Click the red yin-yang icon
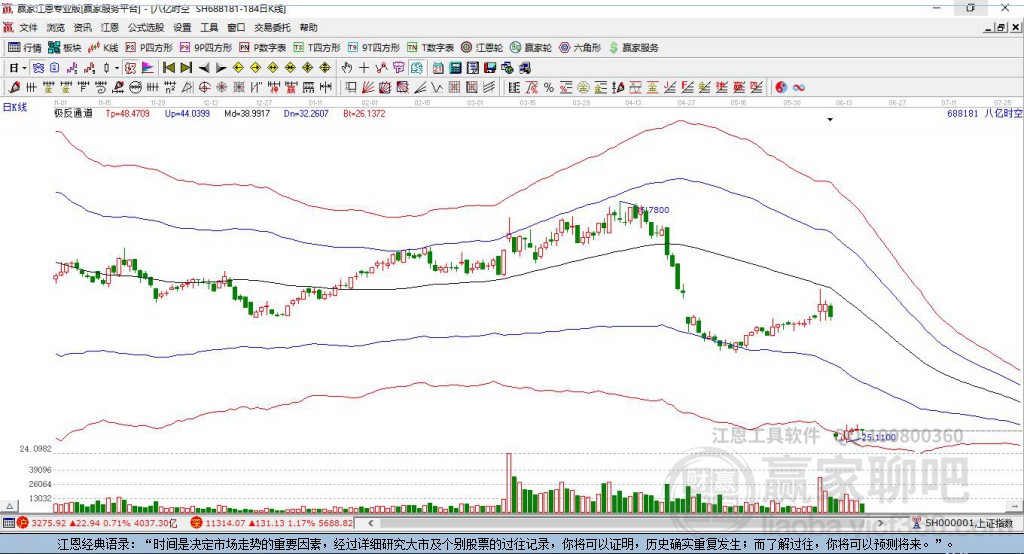The width and height of the screenshot is (1024, 554). click(x=781, y=88)
